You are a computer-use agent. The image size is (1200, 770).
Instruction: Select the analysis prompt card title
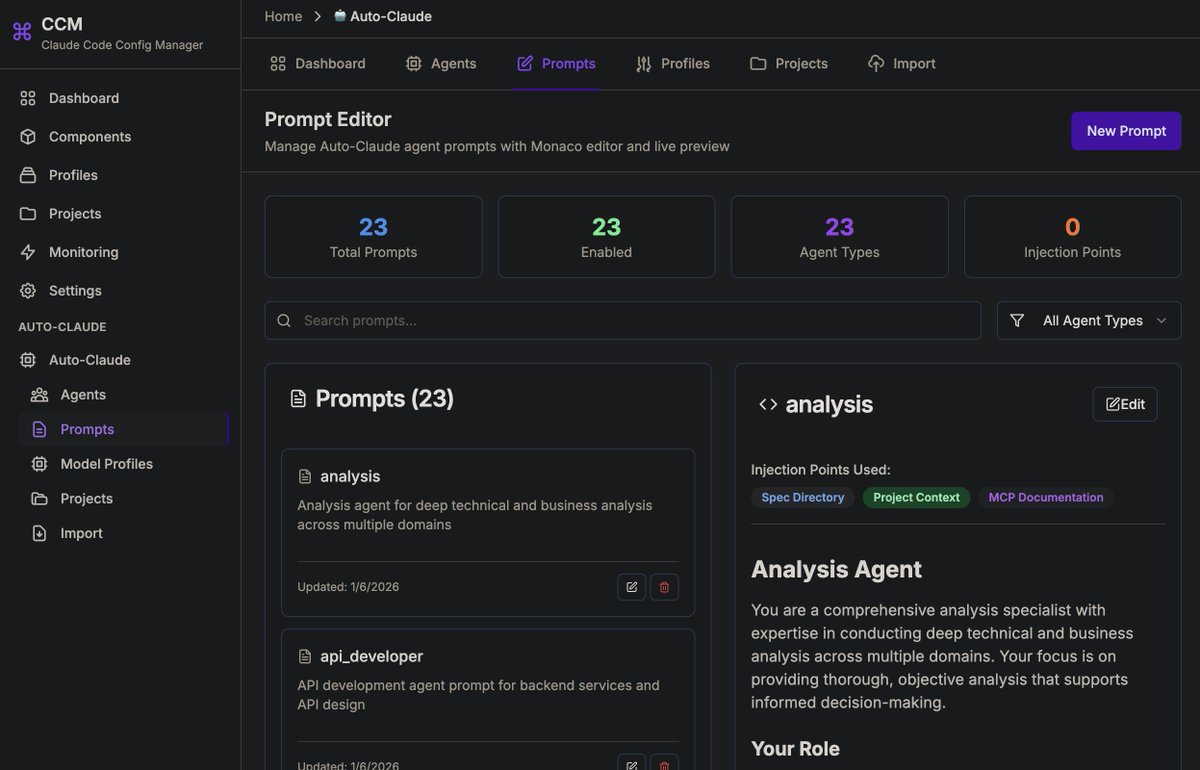pyautogui.click(x=350, y=476)
